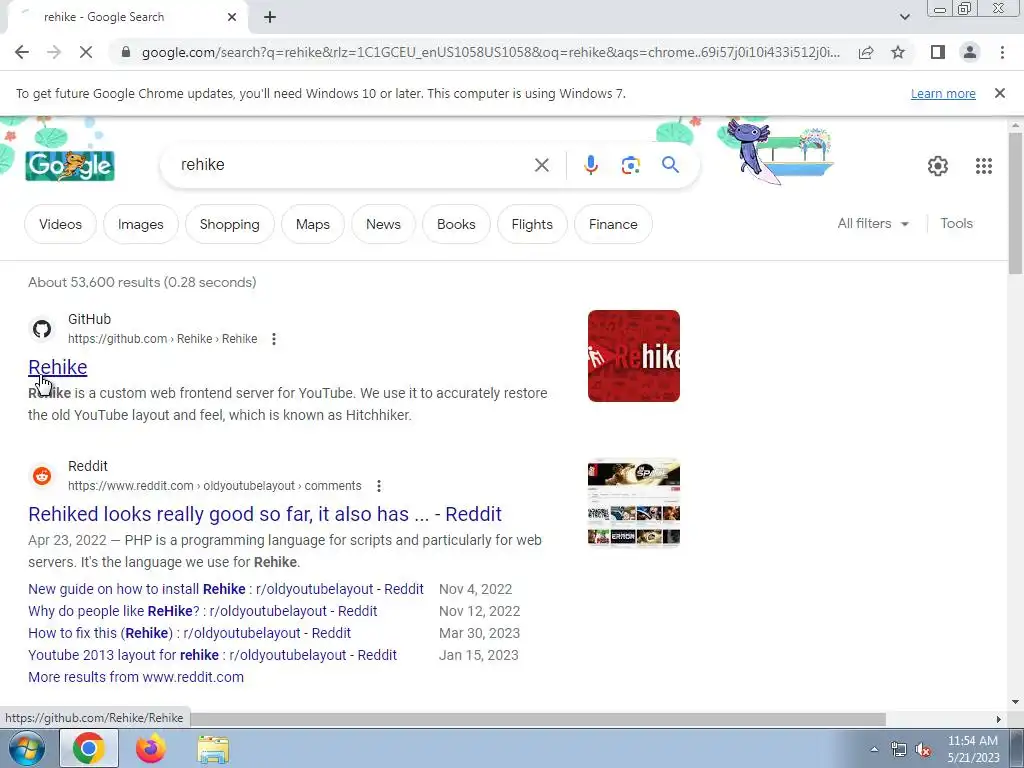
Task: Click the muted volume tray icon
Action: click(x=923, y=749)
